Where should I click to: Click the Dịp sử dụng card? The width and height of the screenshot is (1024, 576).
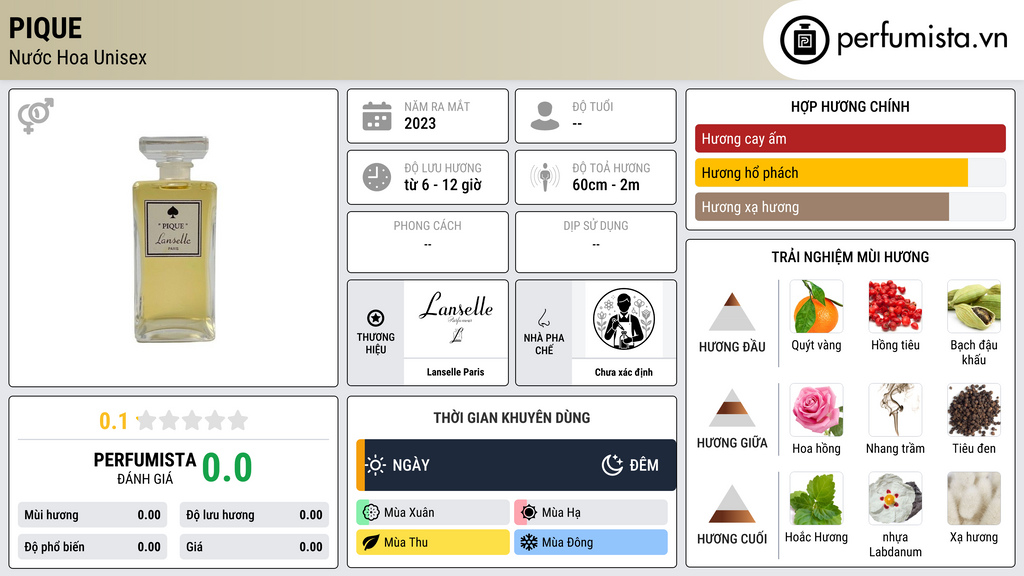[596, 242]
